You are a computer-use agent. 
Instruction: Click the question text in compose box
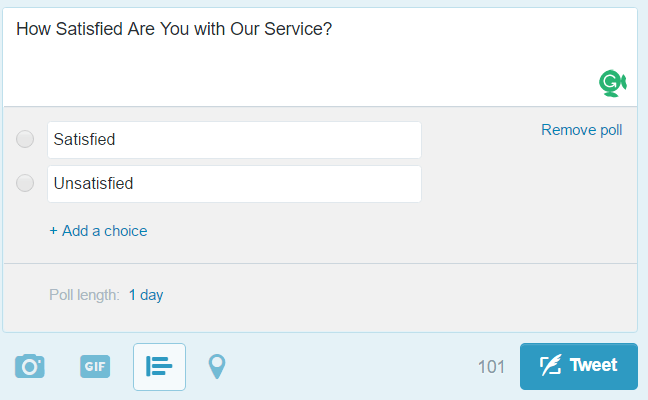(173, 29)
